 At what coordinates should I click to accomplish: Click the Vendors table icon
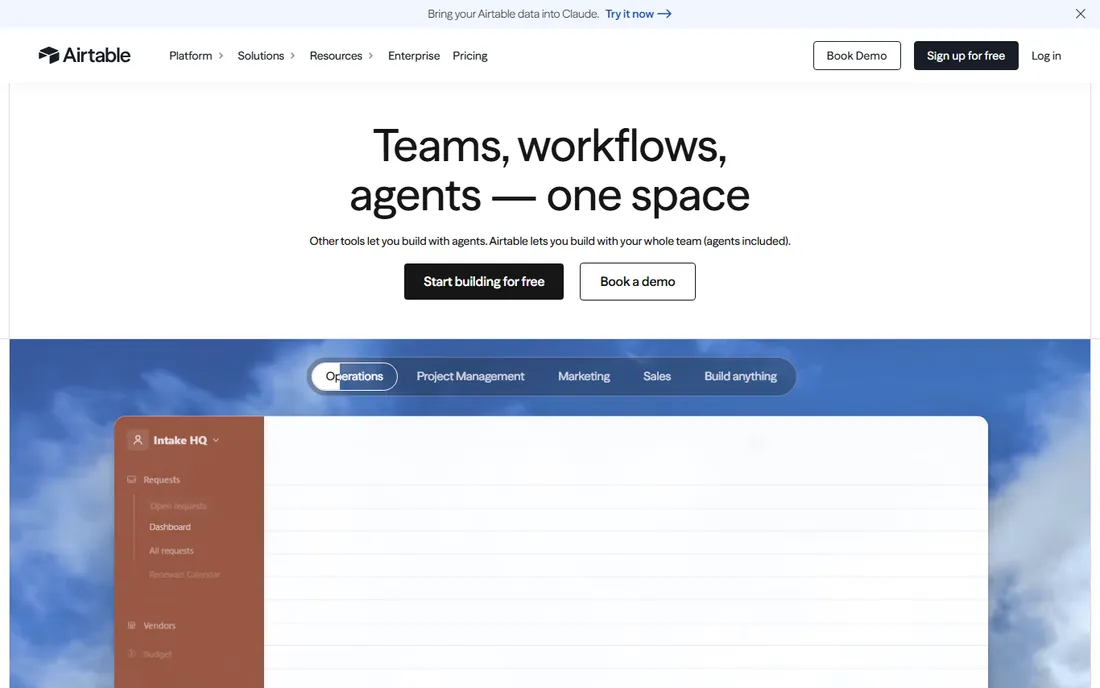click(131, 626)
